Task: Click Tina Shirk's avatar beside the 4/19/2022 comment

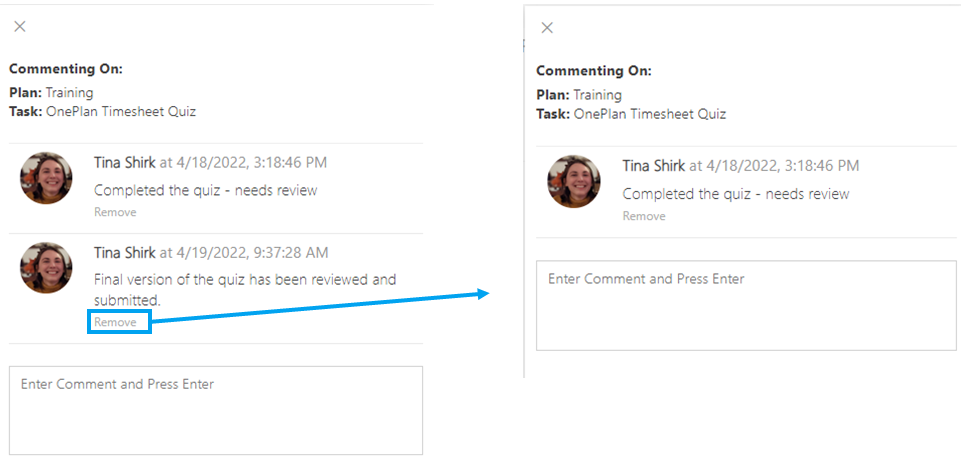Action: [x=46, y=268]
